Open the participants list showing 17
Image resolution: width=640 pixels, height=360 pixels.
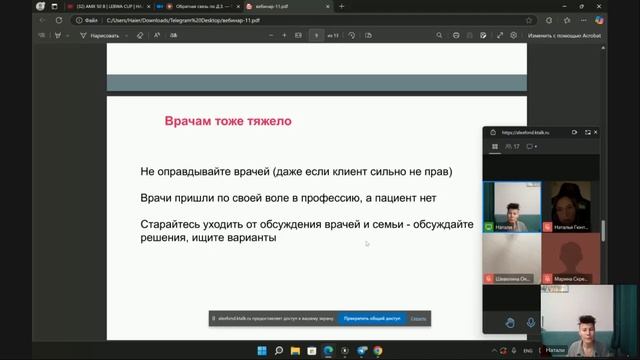(x=512, y=147)
